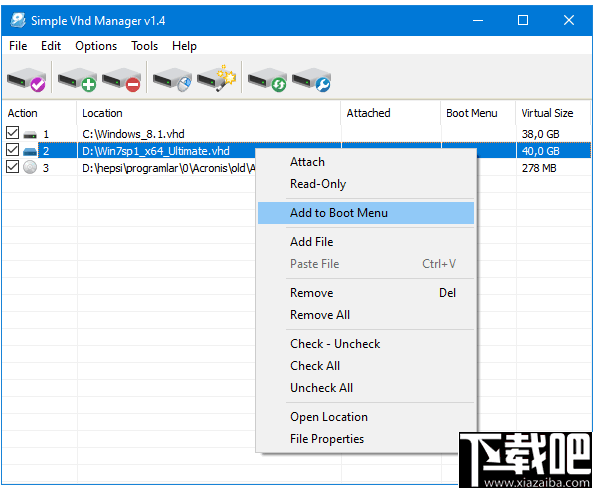
Task: Click the Add VHD toolbar icon with green plus
Action: 77,80
